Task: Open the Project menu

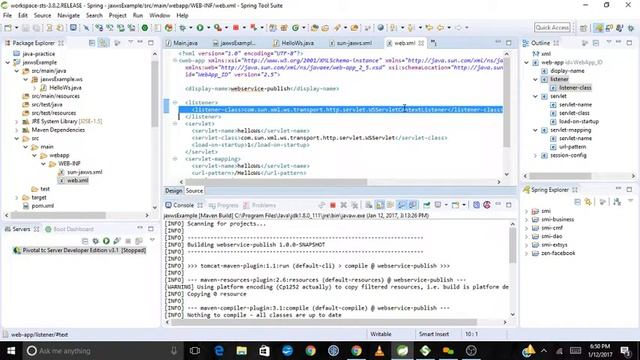Action: [118, 16]
